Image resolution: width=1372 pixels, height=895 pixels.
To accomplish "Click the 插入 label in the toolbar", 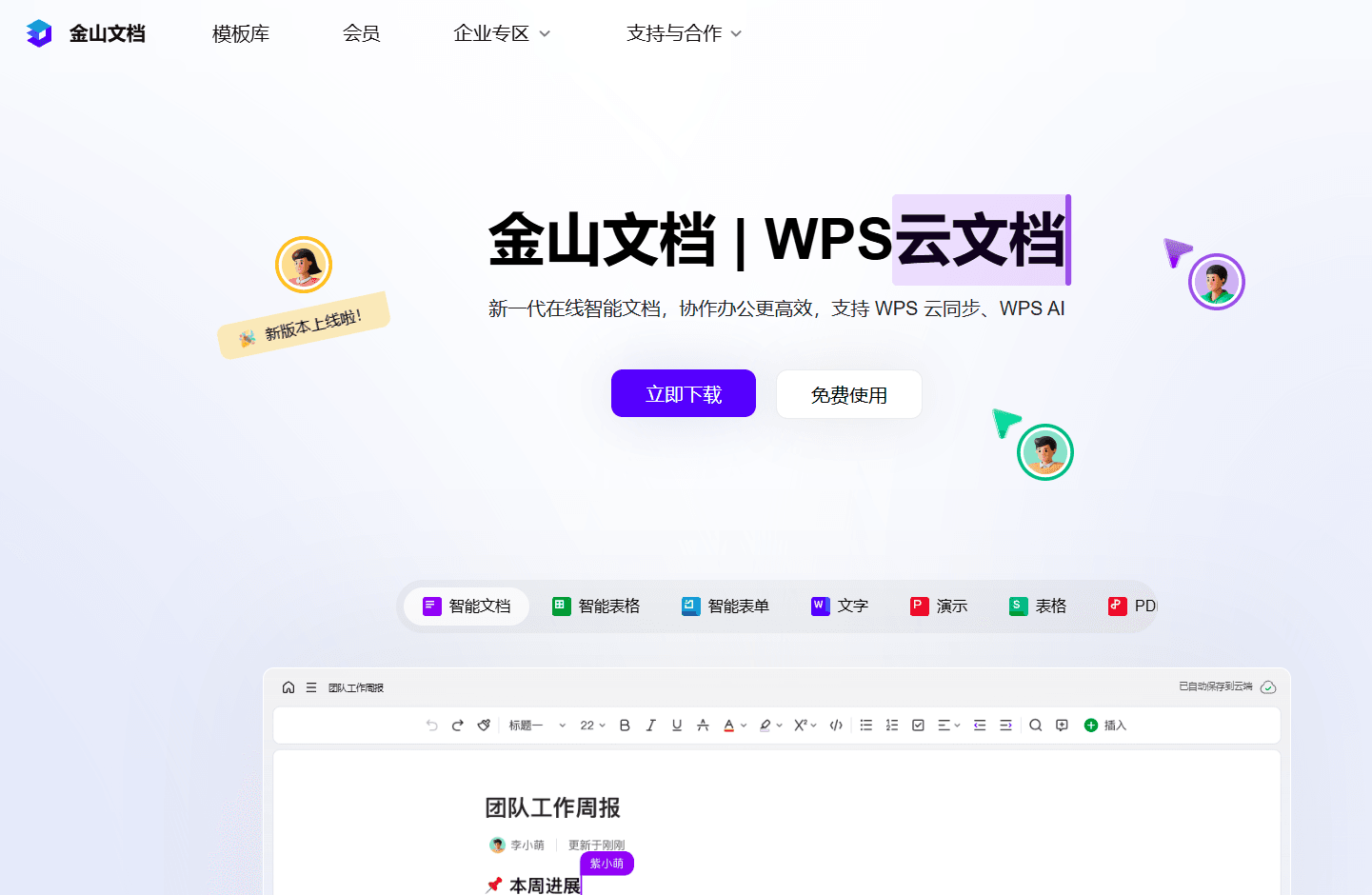I will (1115, 726).
